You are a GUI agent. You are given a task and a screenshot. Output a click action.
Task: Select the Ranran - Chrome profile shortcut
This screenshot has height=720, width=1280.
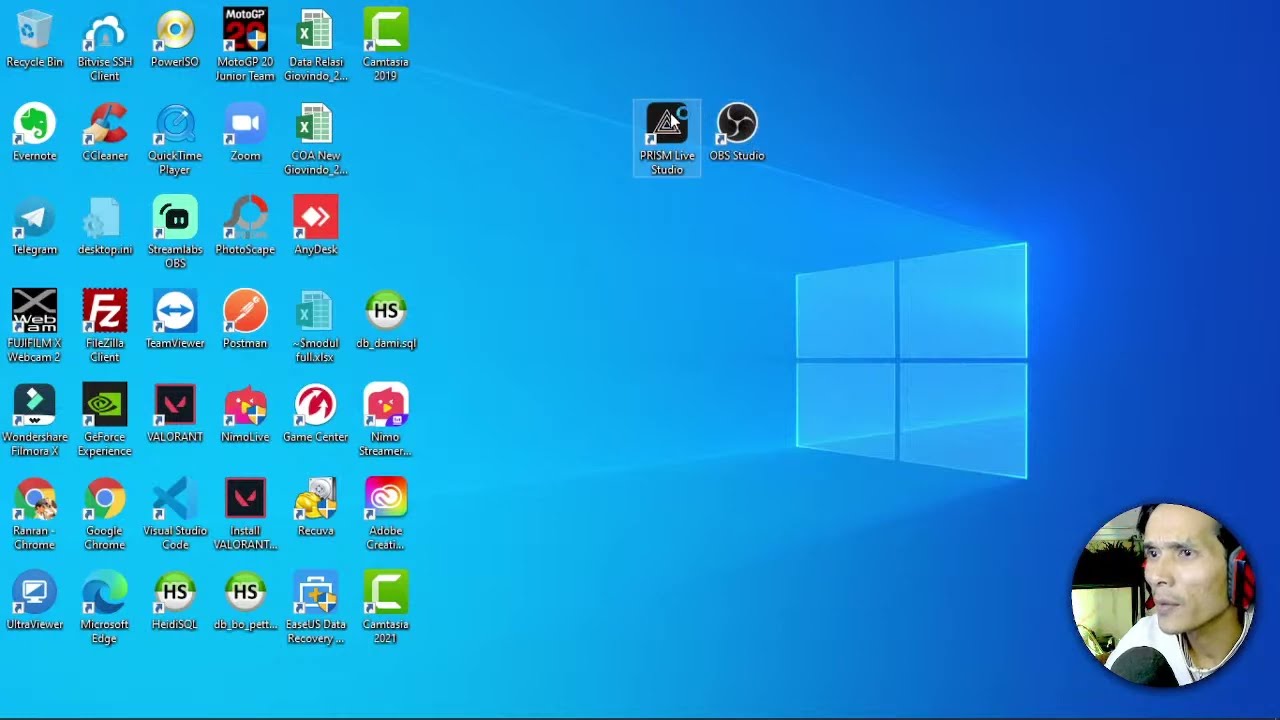35,516
